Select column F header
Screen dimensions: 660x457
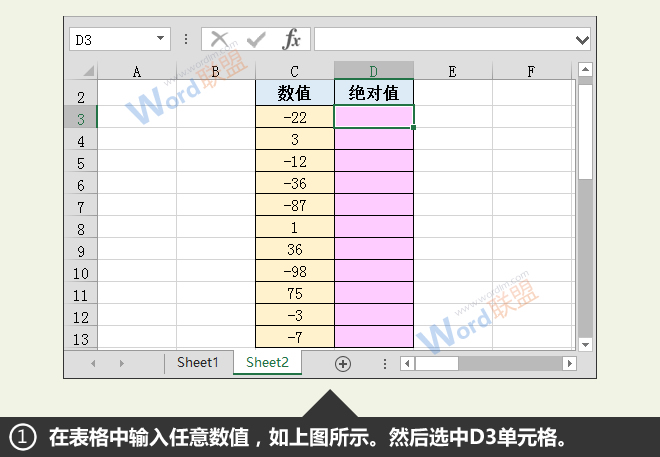coord(531,72)
